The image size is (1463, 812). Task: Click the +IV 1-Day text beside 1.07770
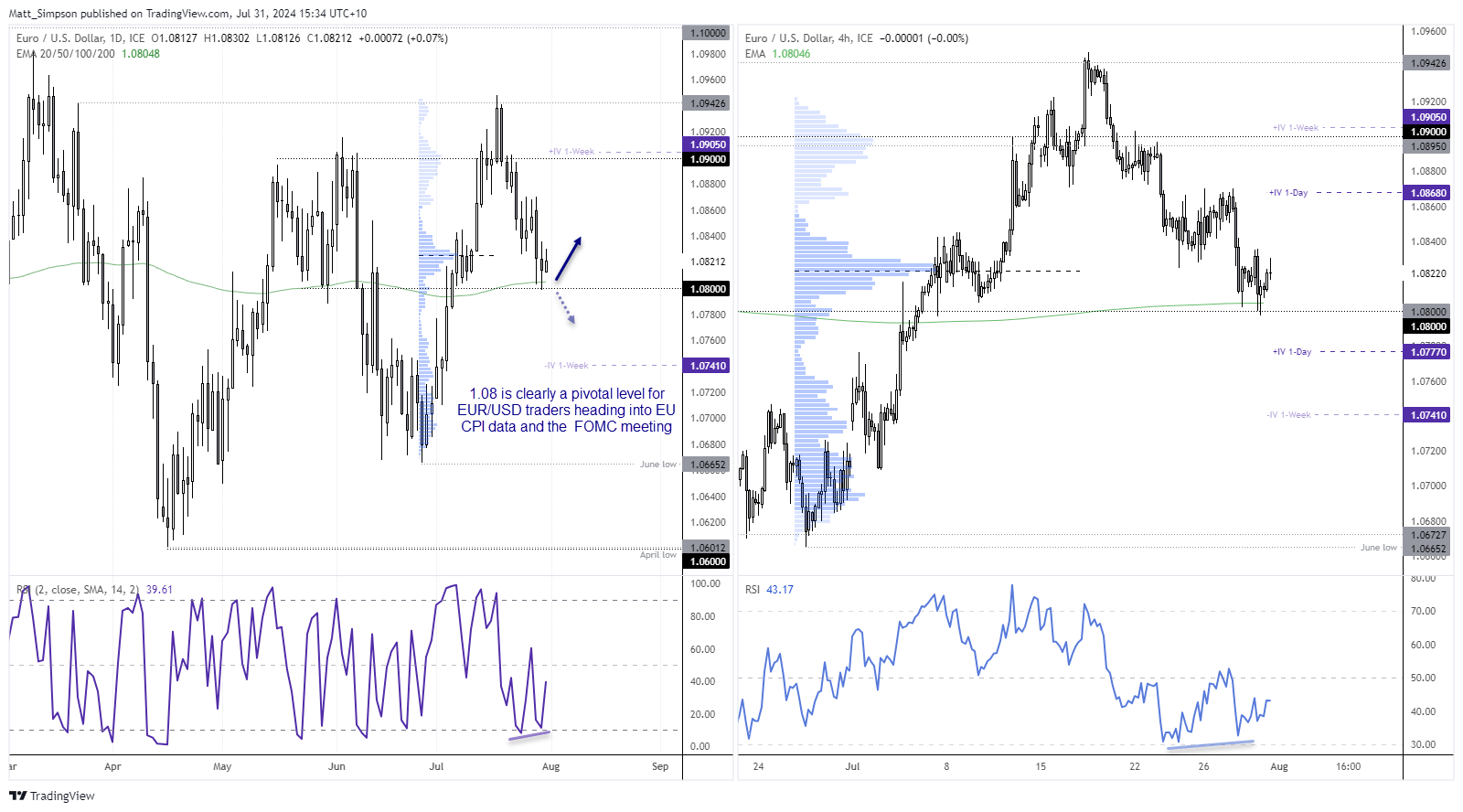click(1292, 352)
